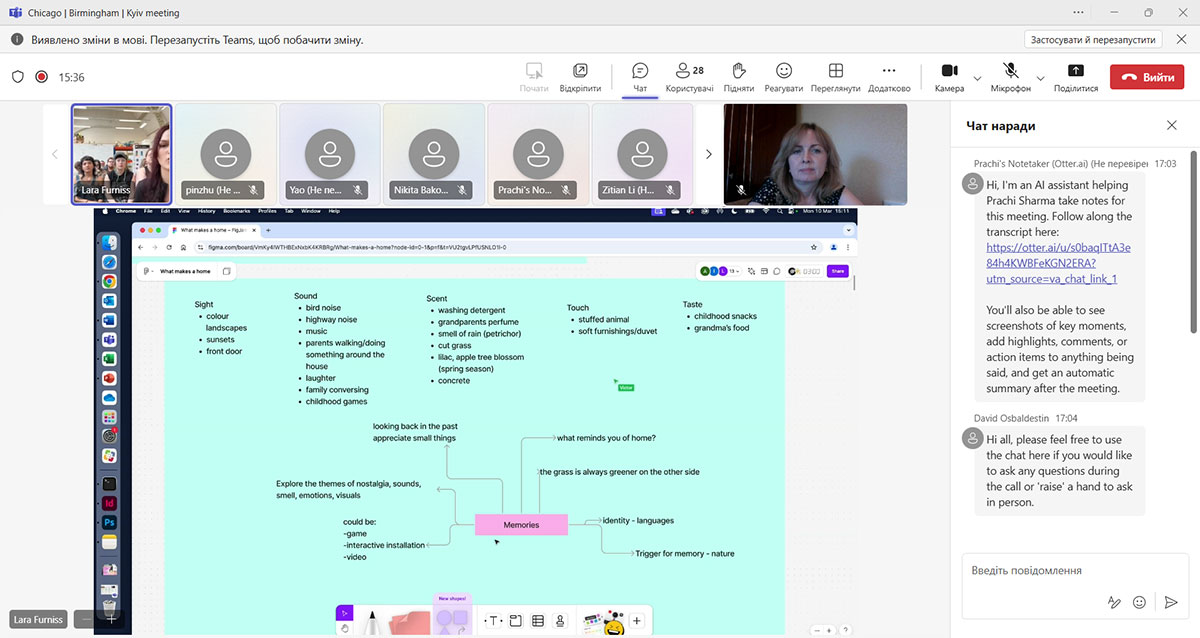Select the 'What makes a home' Chrome tab
The width and height of the screenshot is (1200, 638).
pyautogui.click(x=213, y=230)
